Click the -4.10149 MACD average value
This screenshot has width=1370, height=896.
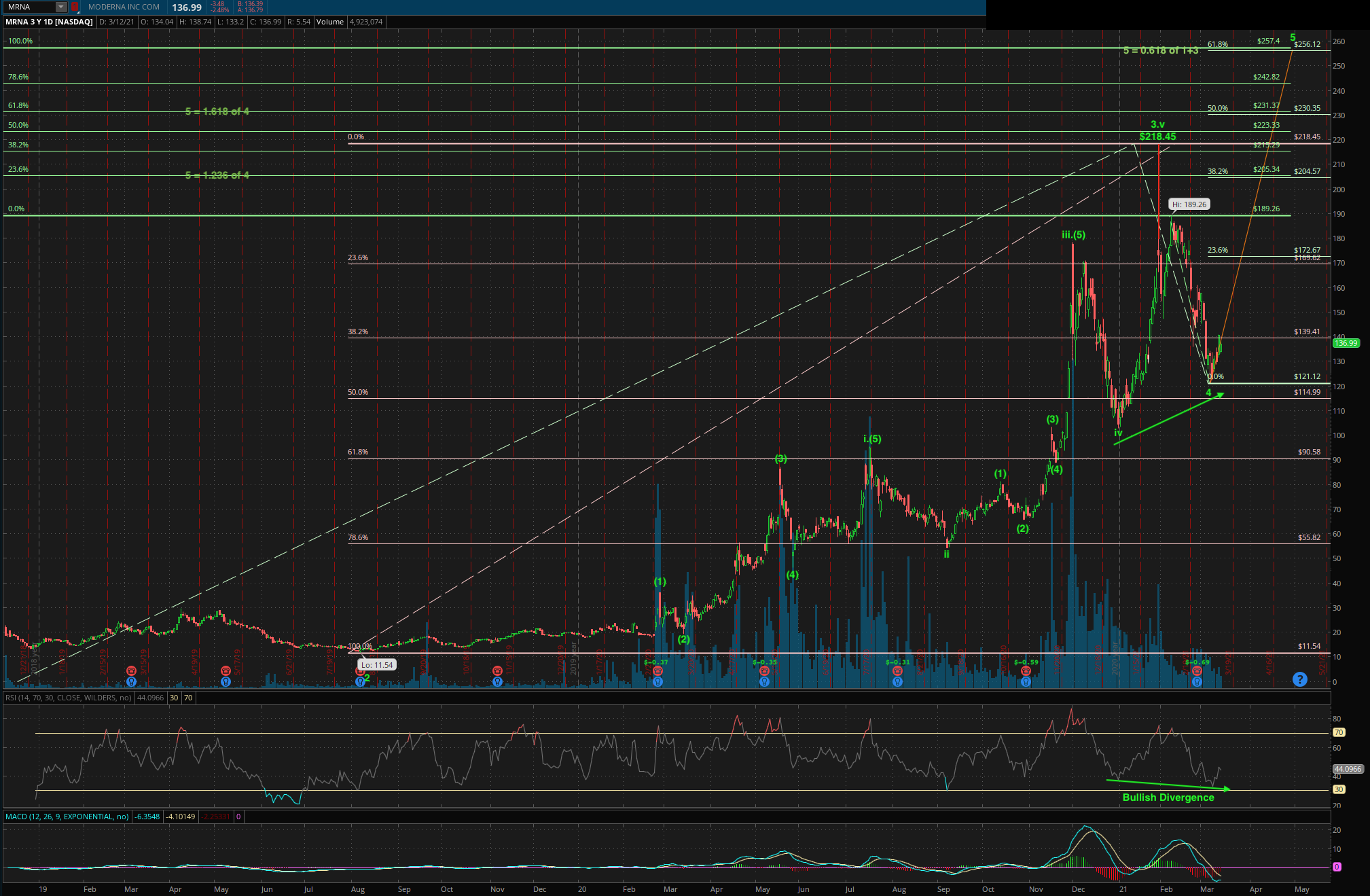point(181,817)
